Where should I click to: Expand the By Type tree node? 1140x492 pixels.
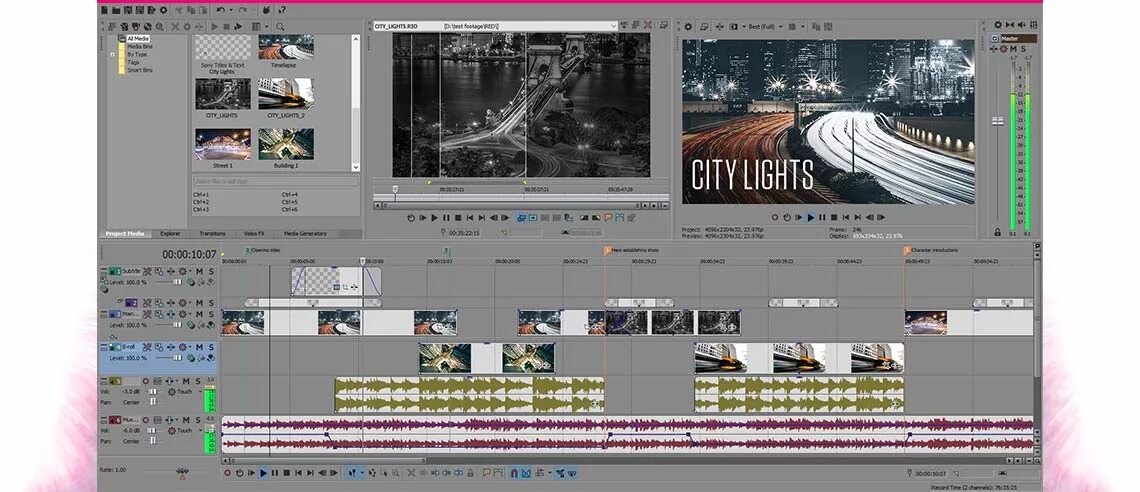(x=113, y=55)
